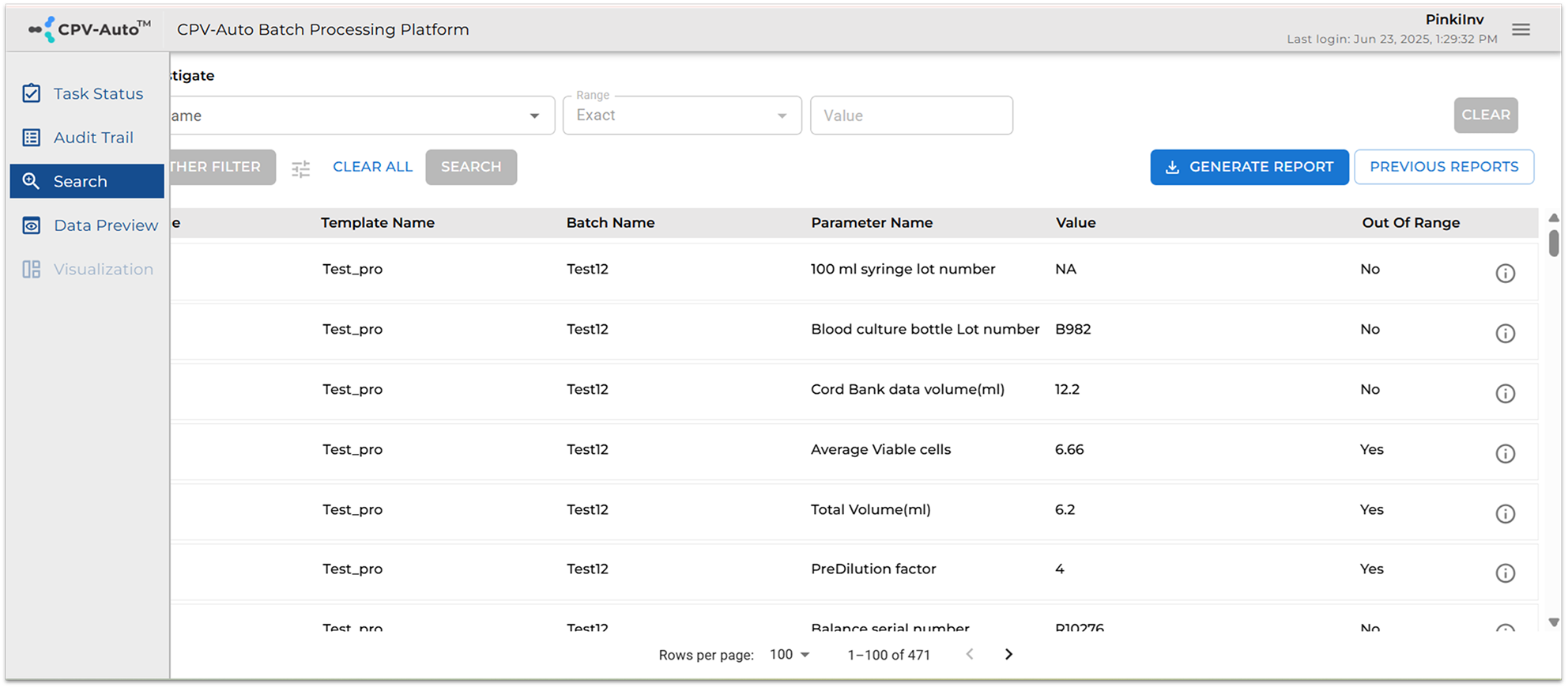
Task: Click the Audit Trail list icon
Action: 32,138
